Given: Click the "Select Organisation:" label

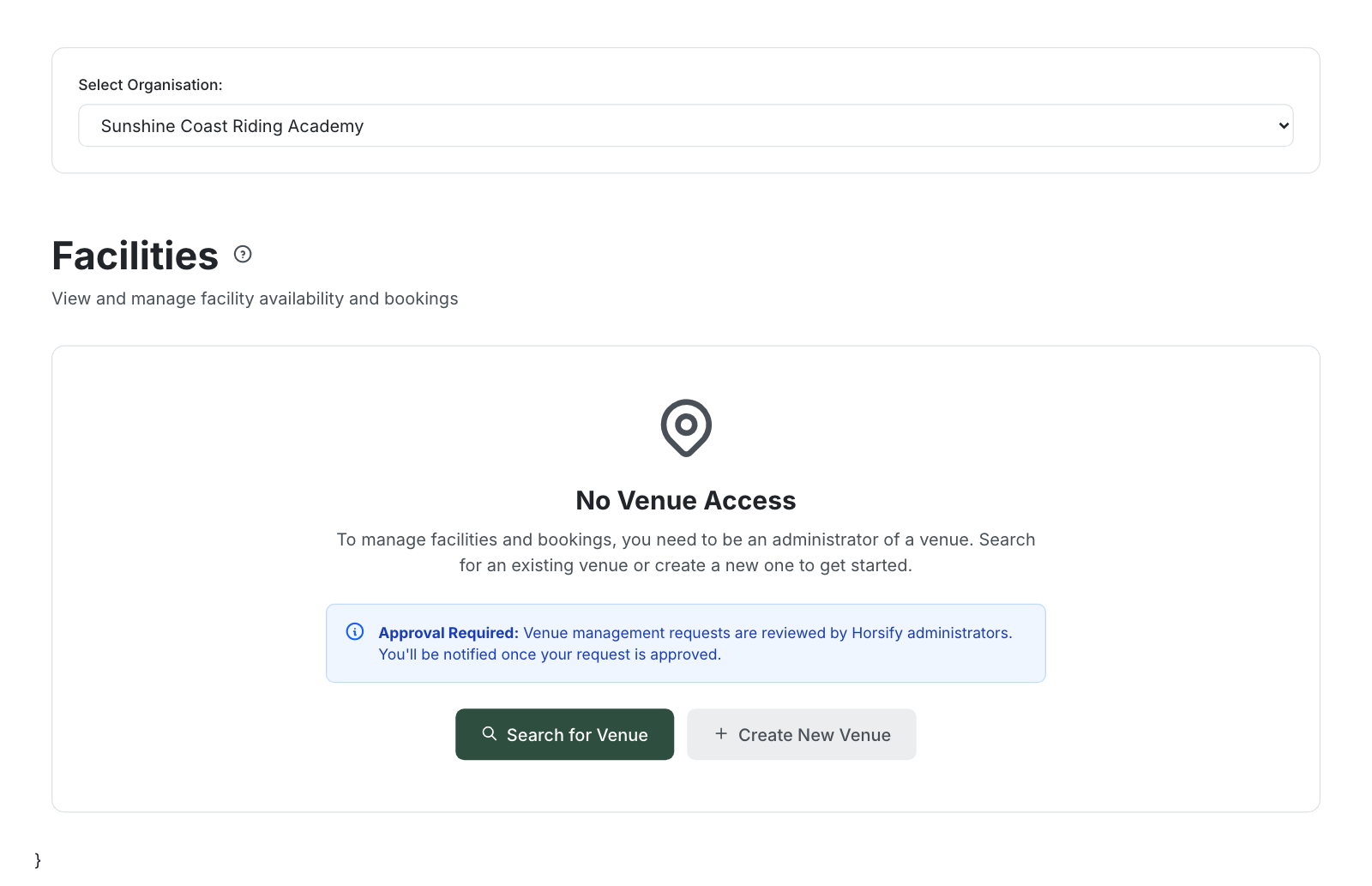Looking at the screenshot, I should tap(150, 85).
